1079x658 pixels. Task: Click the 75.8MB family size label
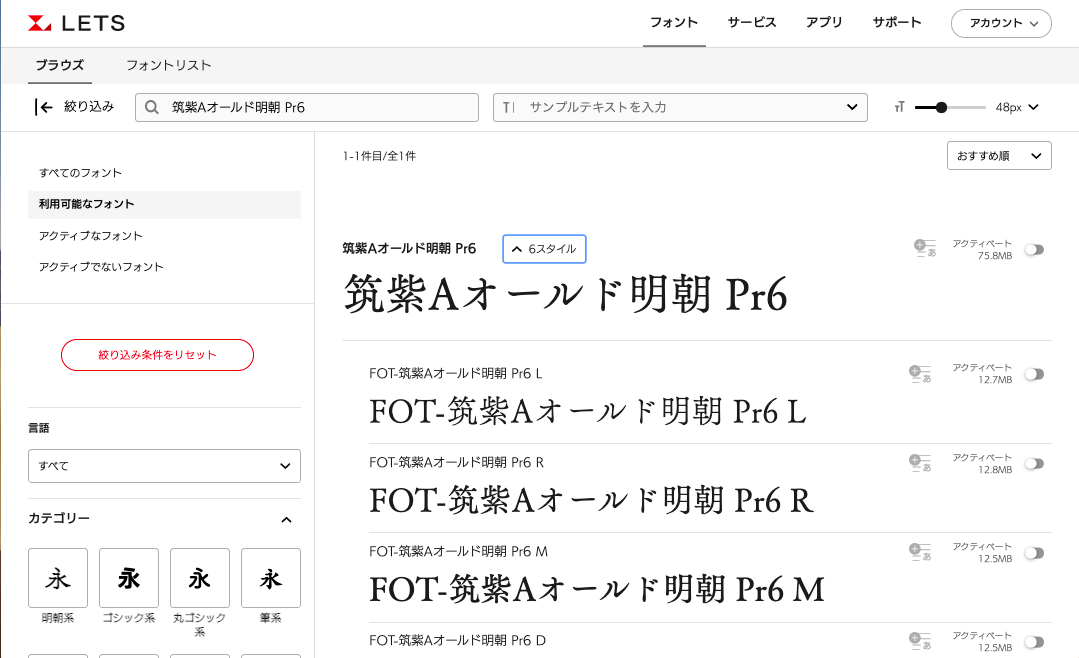pos(995,256)
